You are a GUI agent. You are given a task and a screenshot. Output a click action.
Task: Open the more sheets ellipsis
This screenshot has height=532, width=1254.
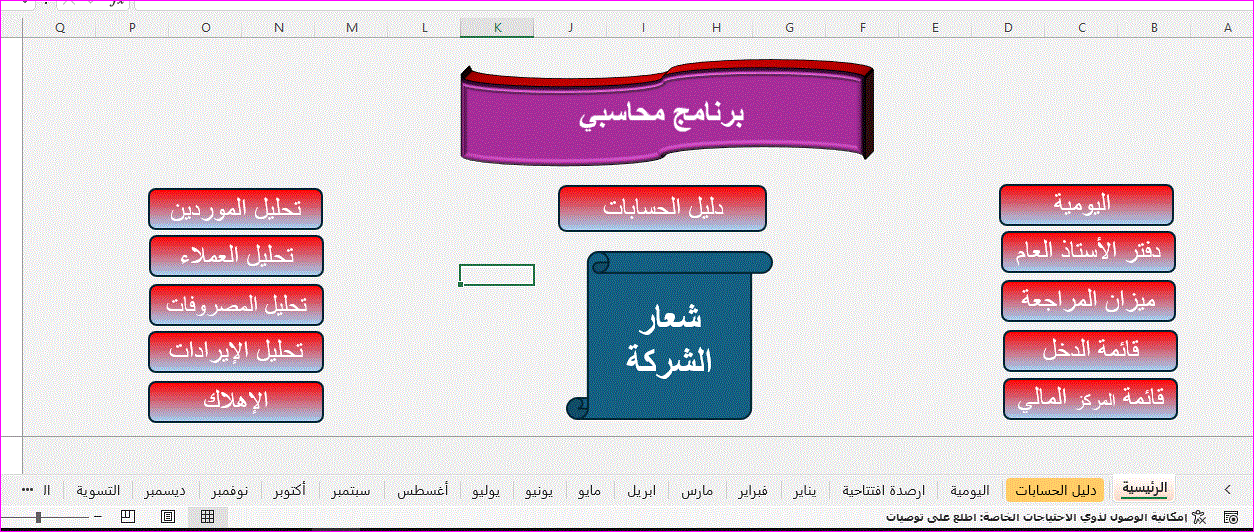click(x=25, y=490)
